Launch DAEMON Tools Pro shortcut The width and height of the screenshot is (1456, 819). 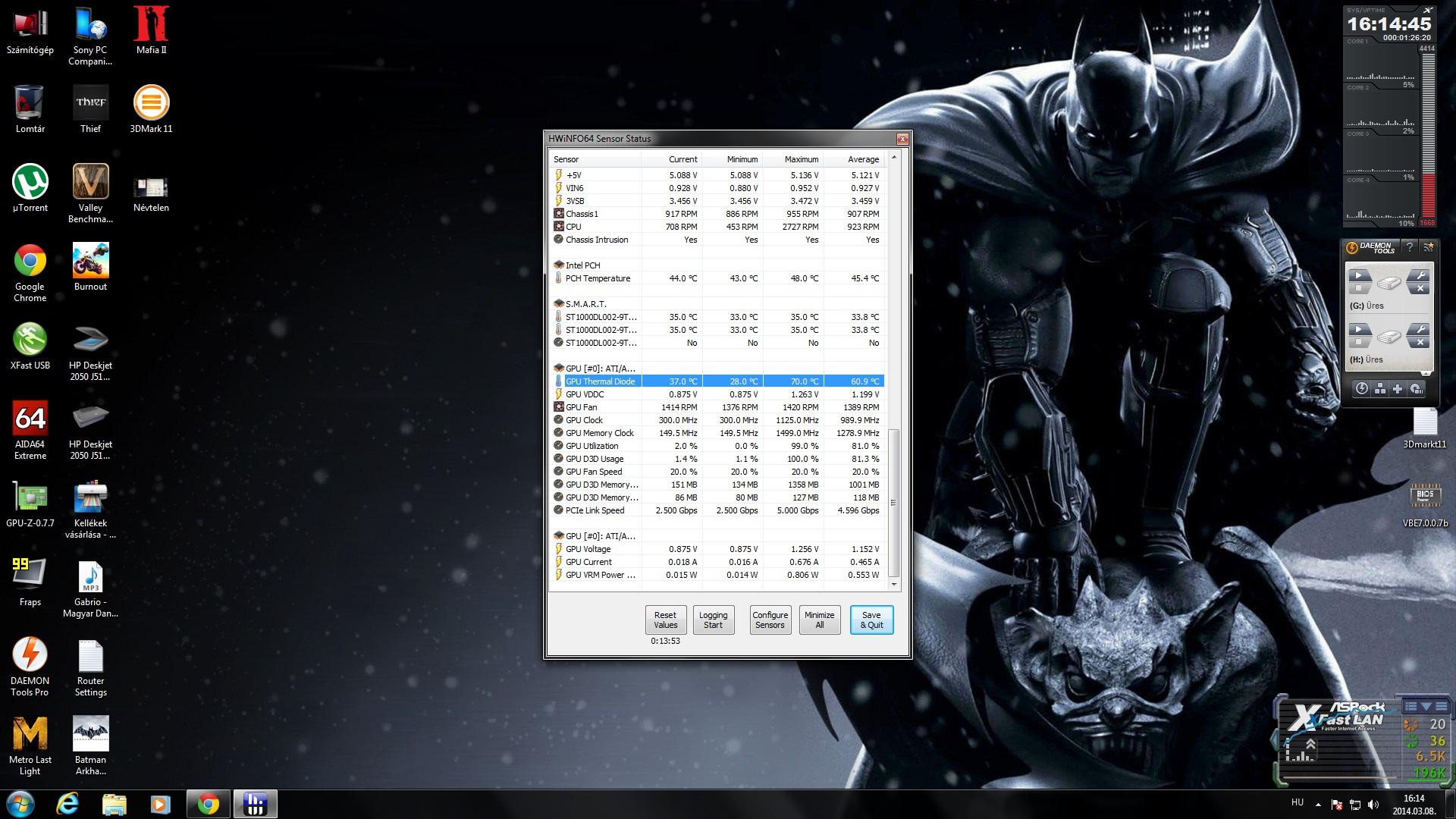pyautogui.click(x=30, y=667)
